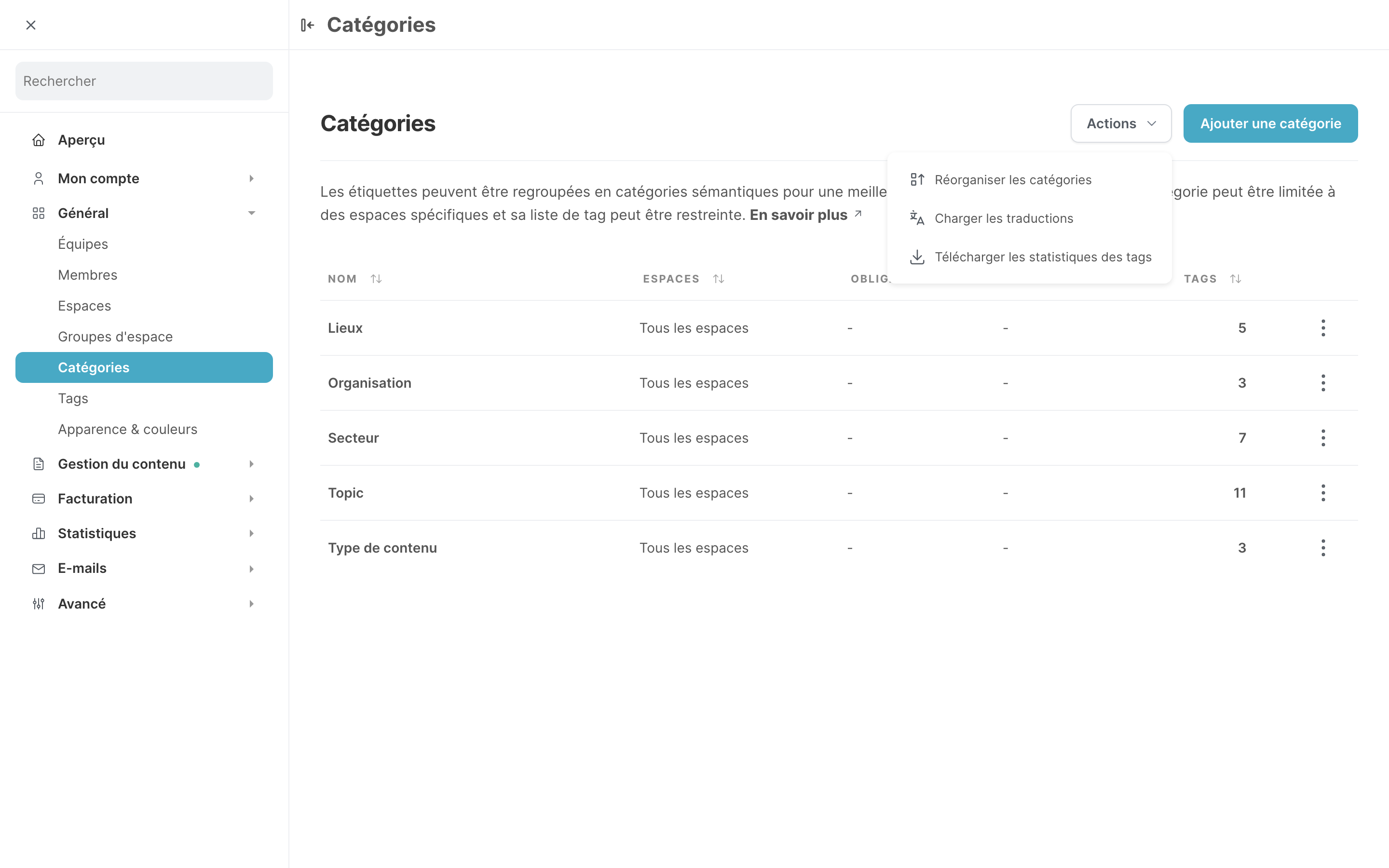Open Apparence & couleurs settings
1389x868 pixels.
pyautogui.click(x=127, y=429)
